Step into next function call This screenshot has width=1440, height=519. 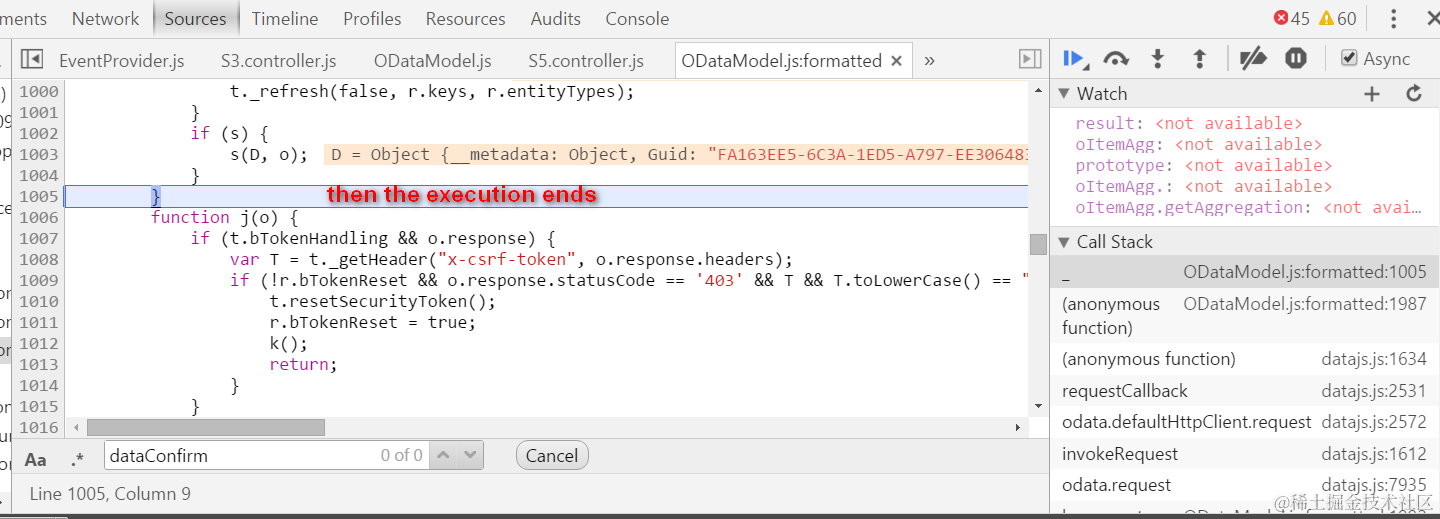pos(1158,59)
